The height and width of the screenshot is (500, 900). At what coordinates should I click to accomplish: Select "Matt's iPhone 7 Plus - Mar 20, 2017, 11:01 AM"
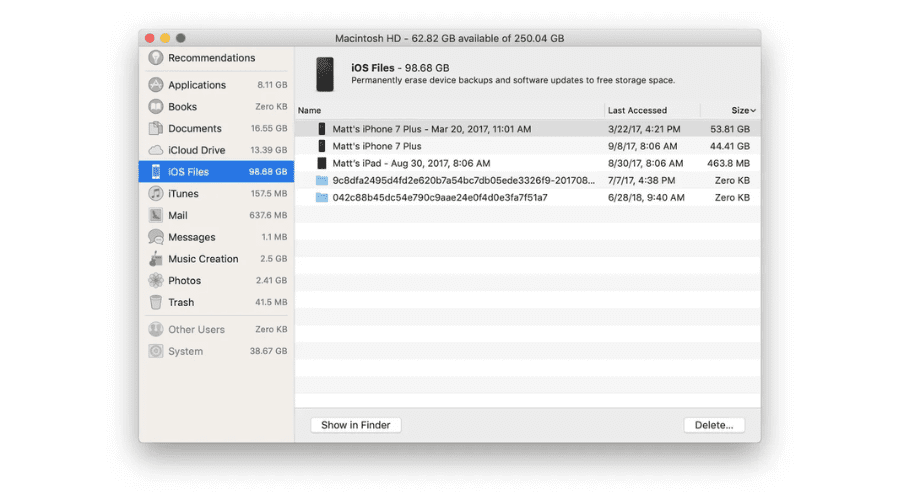pyautogui.click(x=432, y=129)
